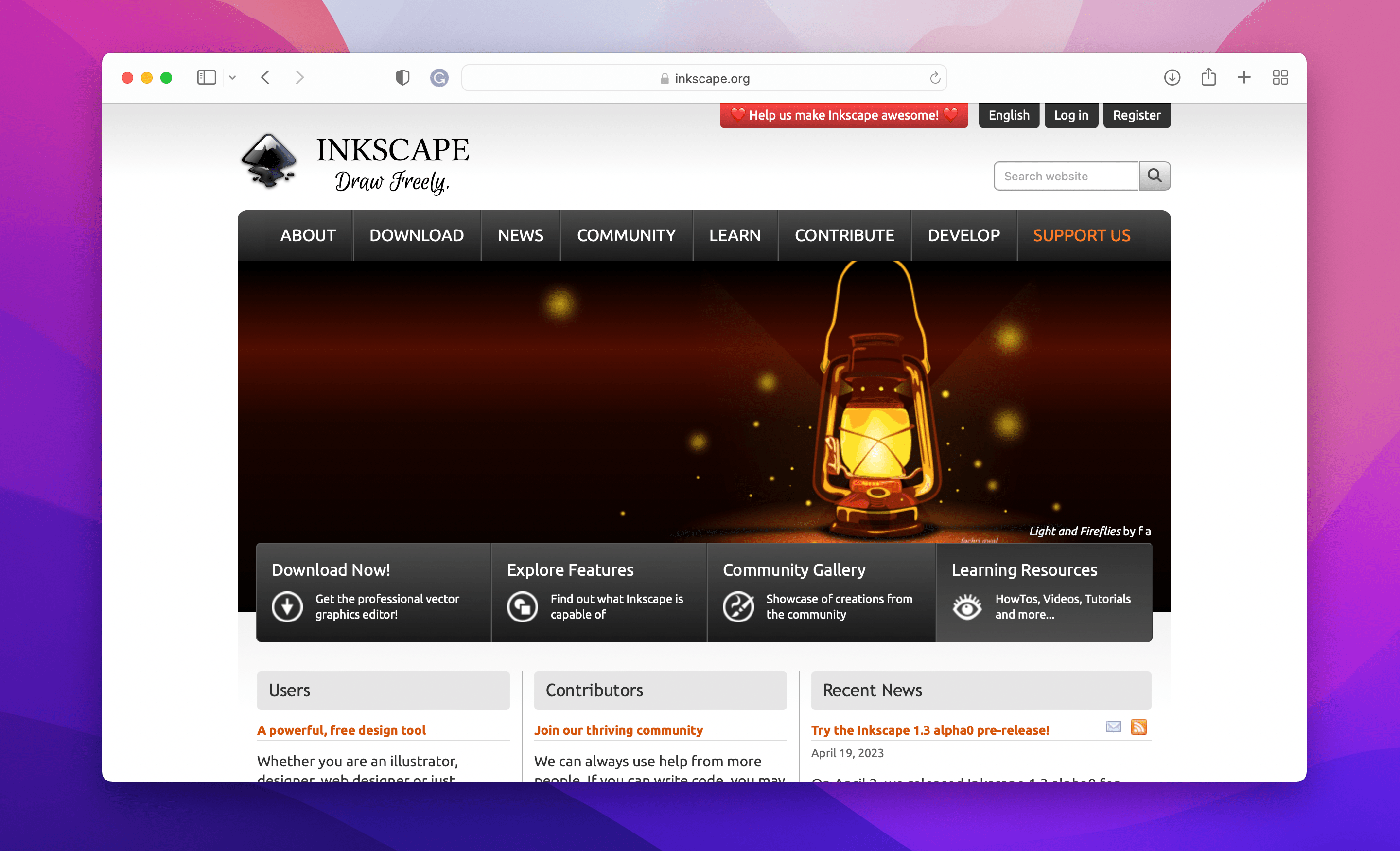Click the Explore Features icon
Screen dimensions: 1400x851
(x=522, y=606)
